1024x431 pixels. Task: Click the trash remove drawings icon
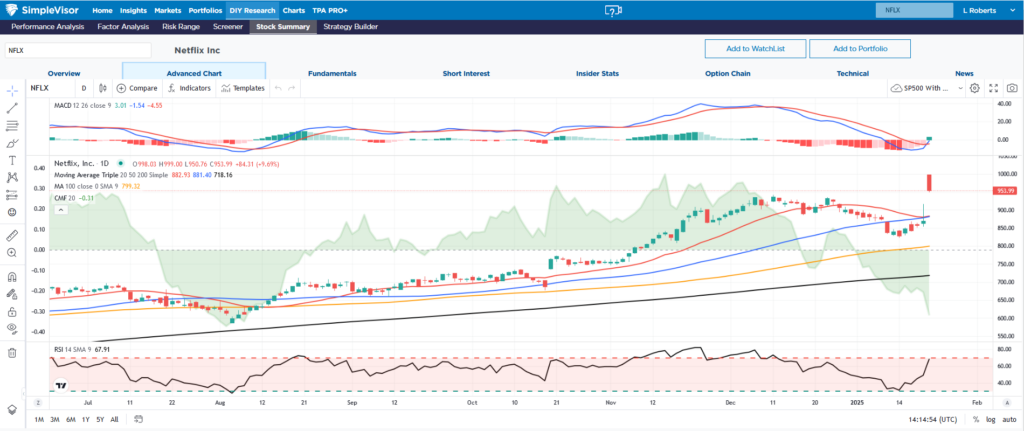[12, 353]
